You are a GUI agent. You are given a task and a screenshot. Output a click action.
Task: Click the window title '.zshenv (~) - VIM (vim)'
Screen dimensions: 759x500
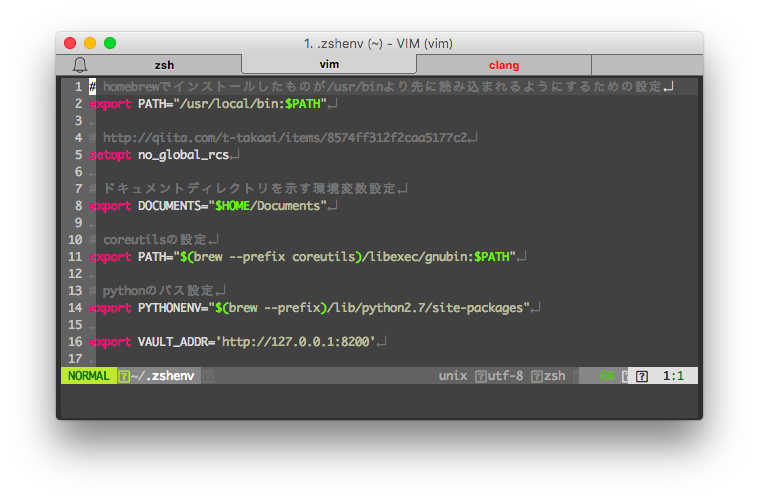385,44
